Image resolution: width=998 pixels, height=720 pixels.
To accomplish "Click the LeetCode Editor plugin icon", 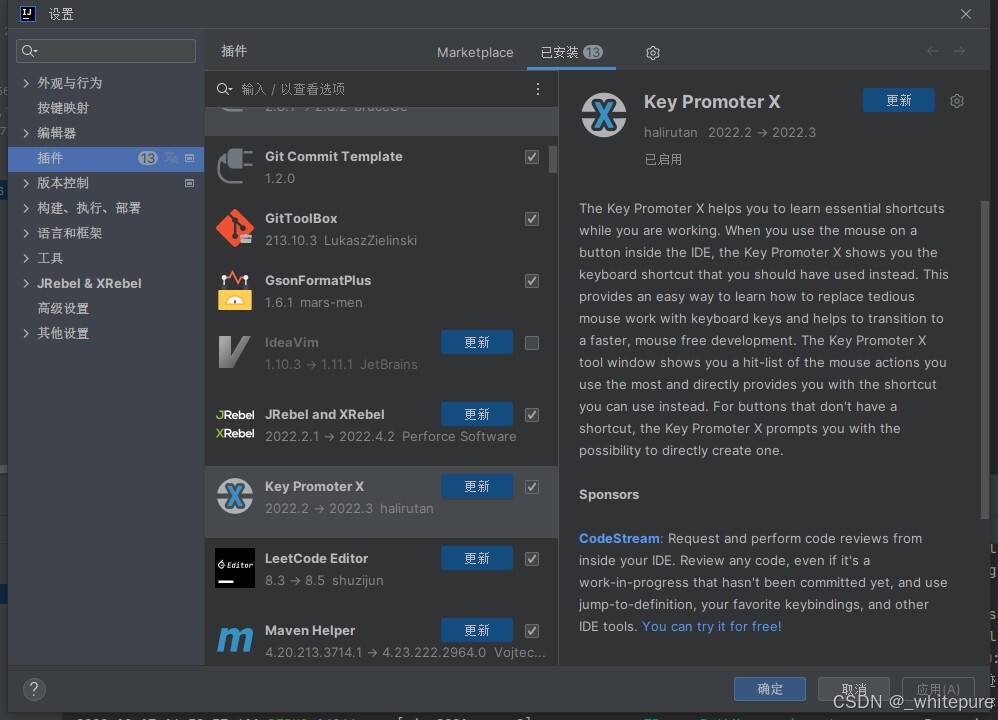I will pos(235,568).
